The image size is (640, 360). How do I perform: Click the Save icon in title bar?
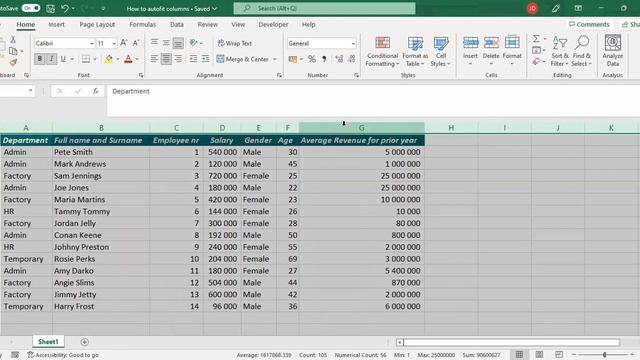51,8
